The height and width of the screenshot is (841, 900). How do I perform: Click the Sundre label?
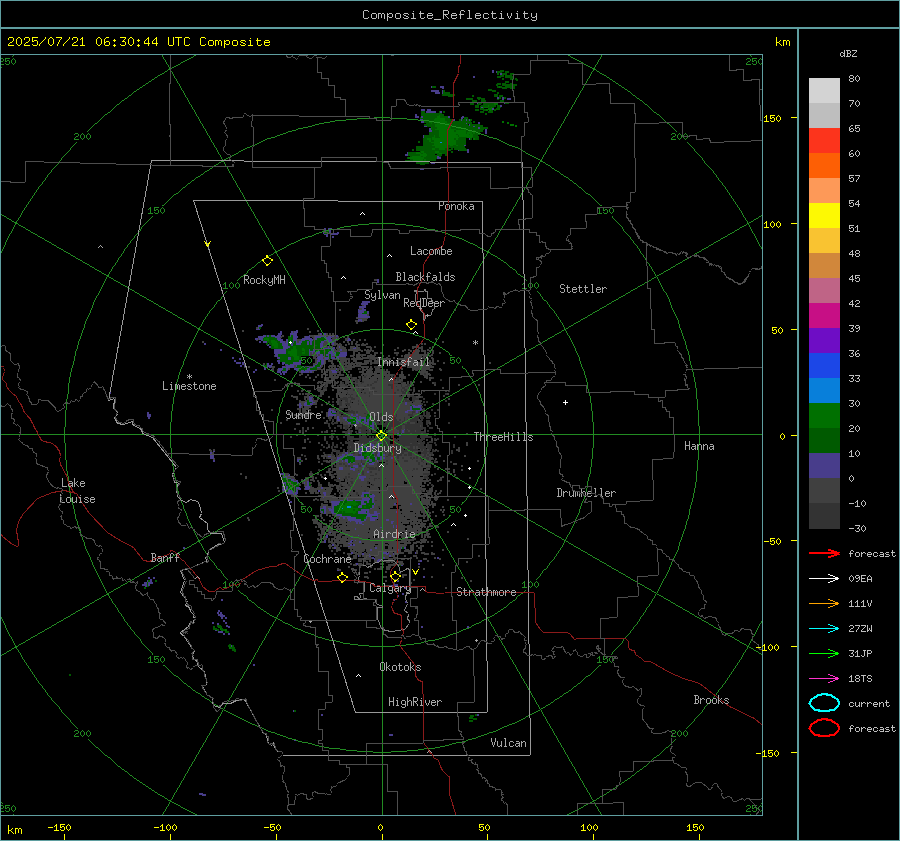304,415
